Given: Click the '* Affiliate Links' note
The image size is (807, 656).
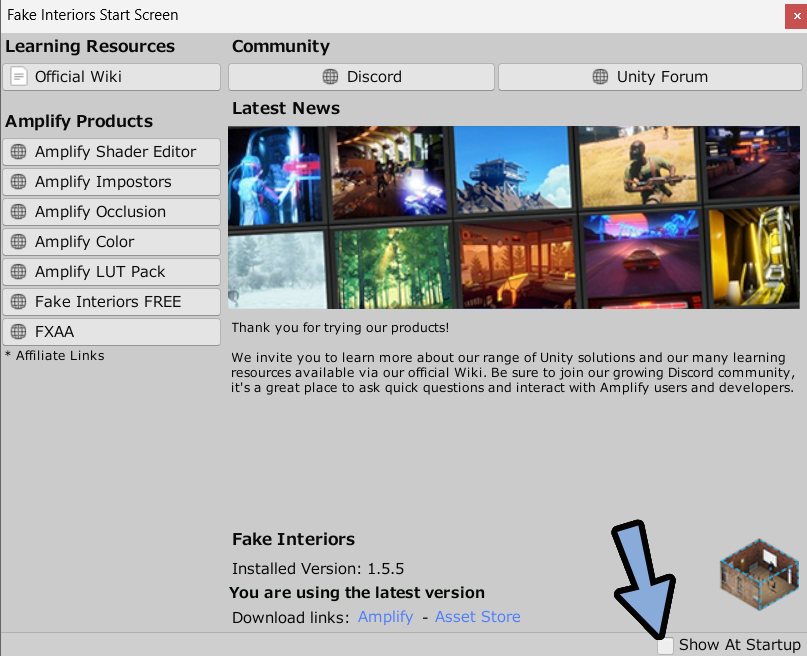Looking at the screenshot, I should pyautogui.click(x=55, y=356).
